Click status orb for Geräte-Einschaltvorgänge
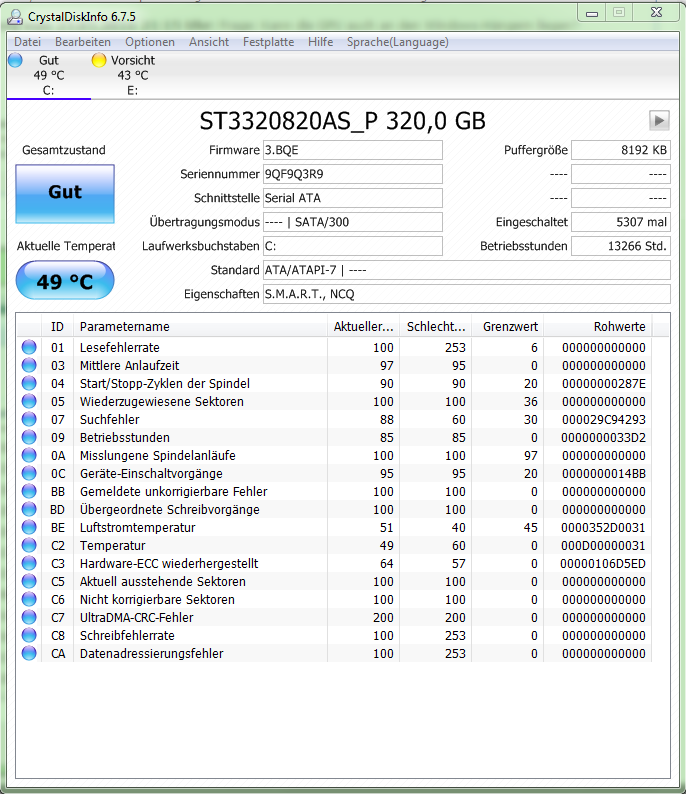686x794 pixels. pos(29,473)
